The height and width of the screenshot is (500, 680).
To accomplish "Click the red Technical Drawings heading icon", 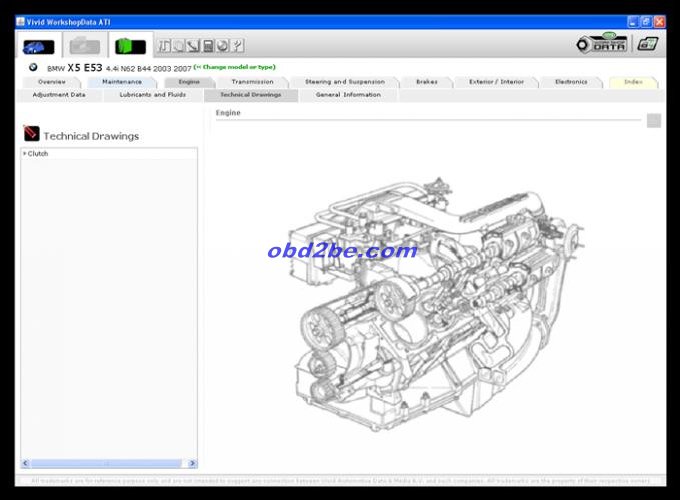I will tap(31, 134).
